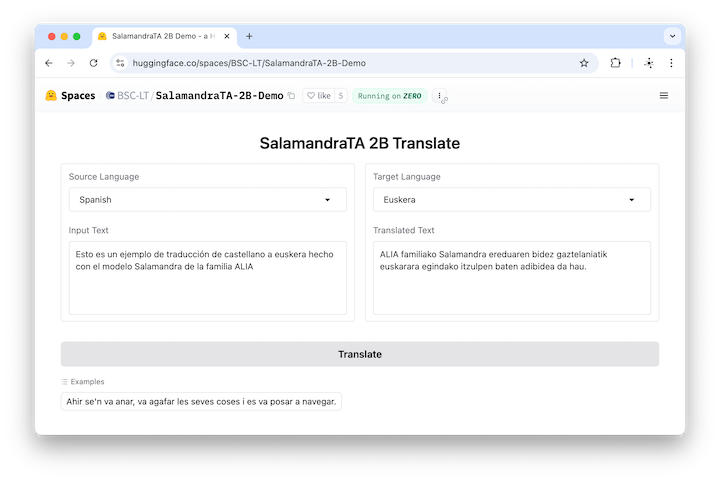Open the browser extensions puzzle icon
720x481 pixels.
(615, 63)
